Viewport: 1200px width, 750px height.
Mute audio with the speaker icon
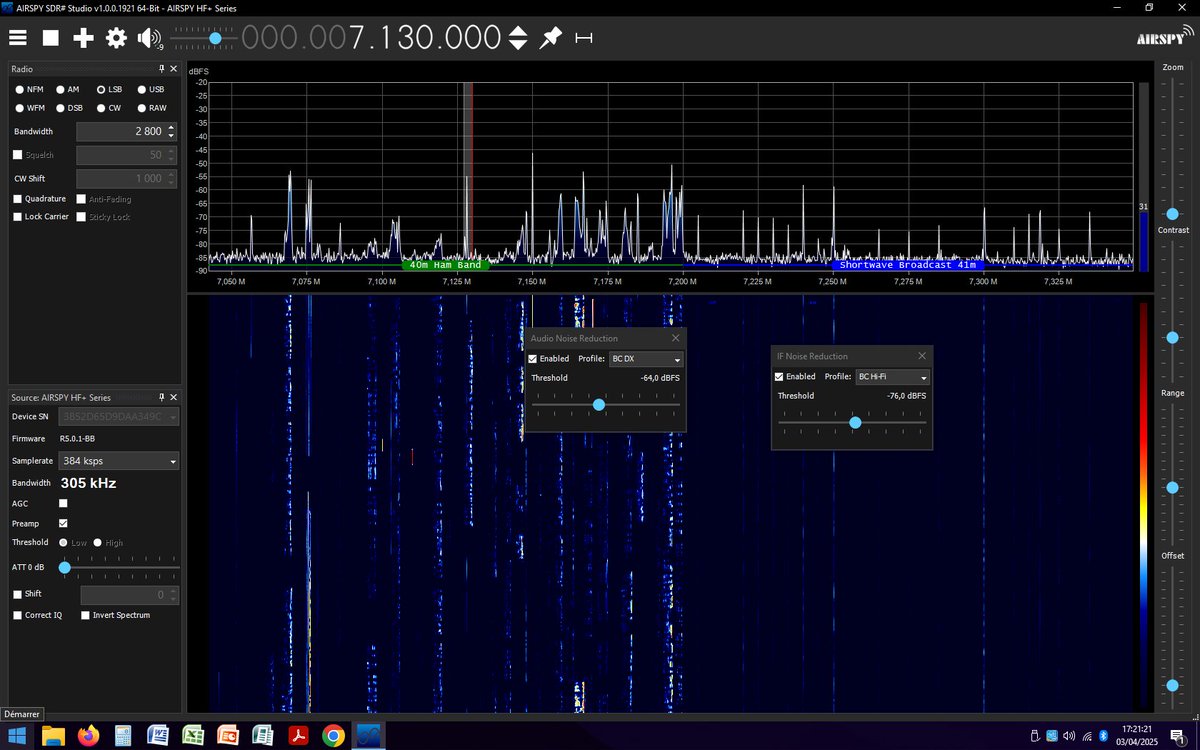click(149, 38)
